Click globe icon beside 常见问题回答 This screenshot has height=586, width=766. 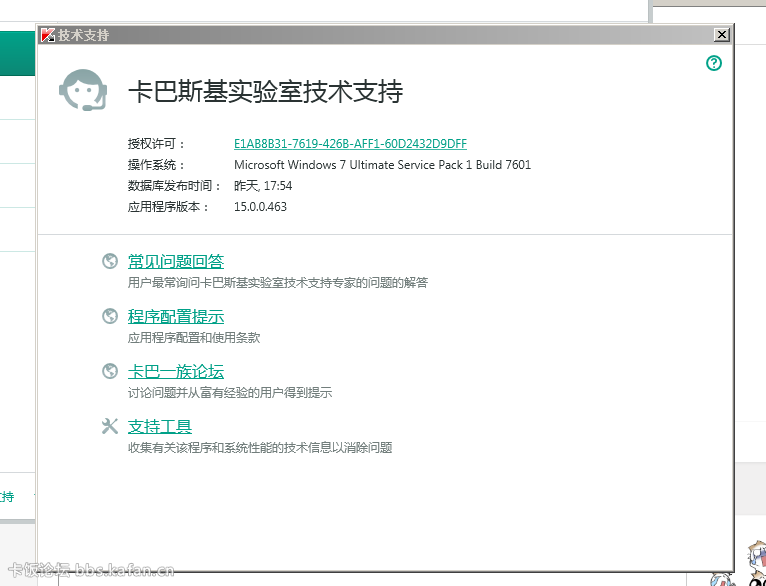[110, 261]
